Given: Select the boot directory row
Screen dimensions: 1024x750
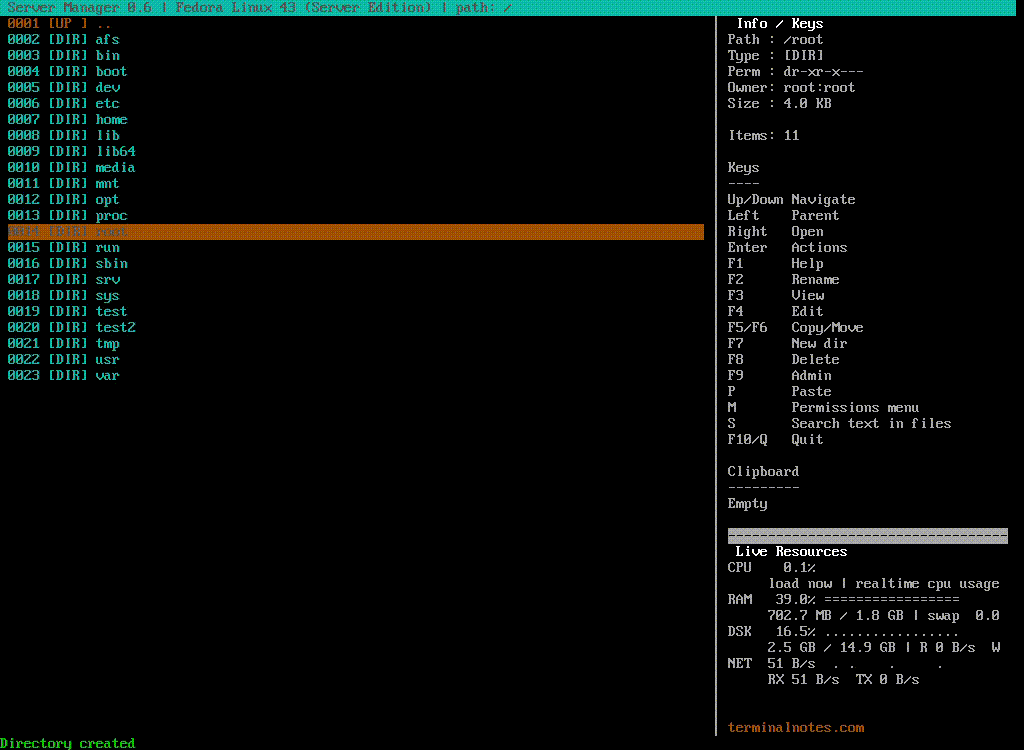Looking at the screenshot, I should (x=111, y=72).
